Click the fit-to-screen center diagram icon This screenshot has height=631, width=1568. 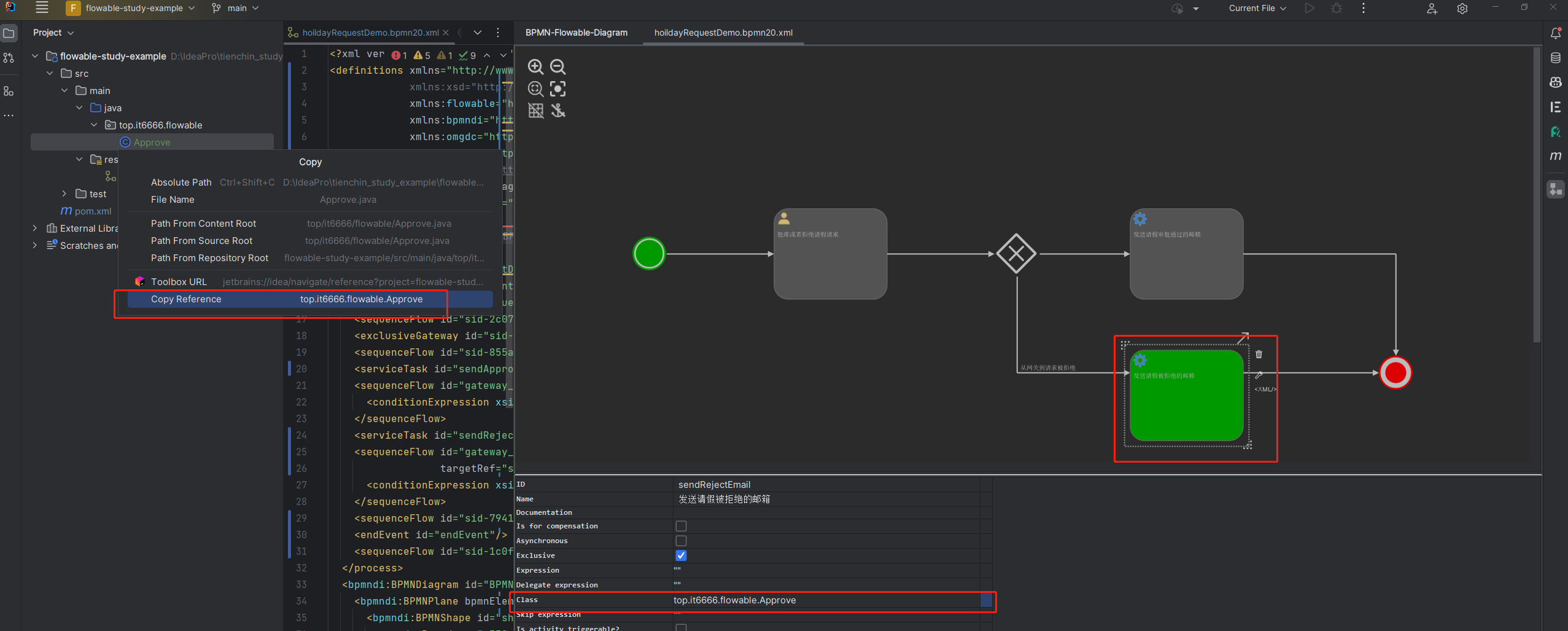click(557, 89)
